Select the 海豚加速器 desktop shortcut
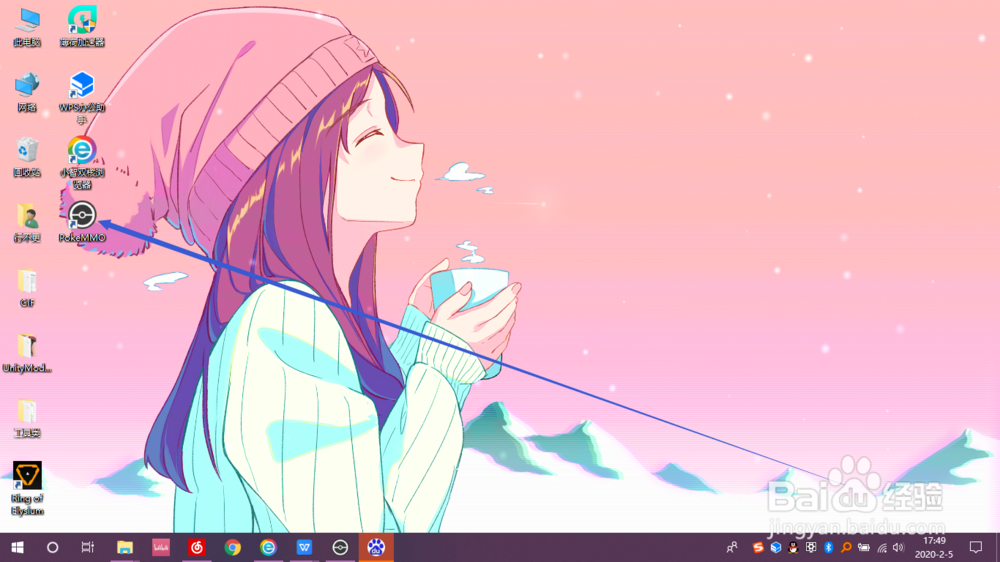This screenshot has height=562, width=1000. click(82, 27)
